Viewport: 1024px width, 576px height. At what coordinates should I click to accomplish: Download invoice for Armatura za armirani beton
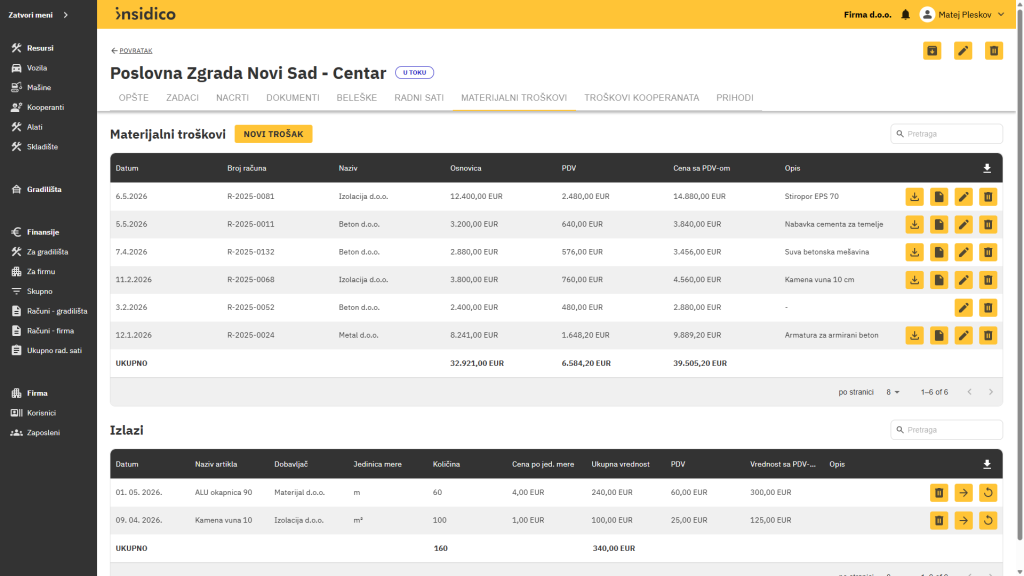coord(914,336)
